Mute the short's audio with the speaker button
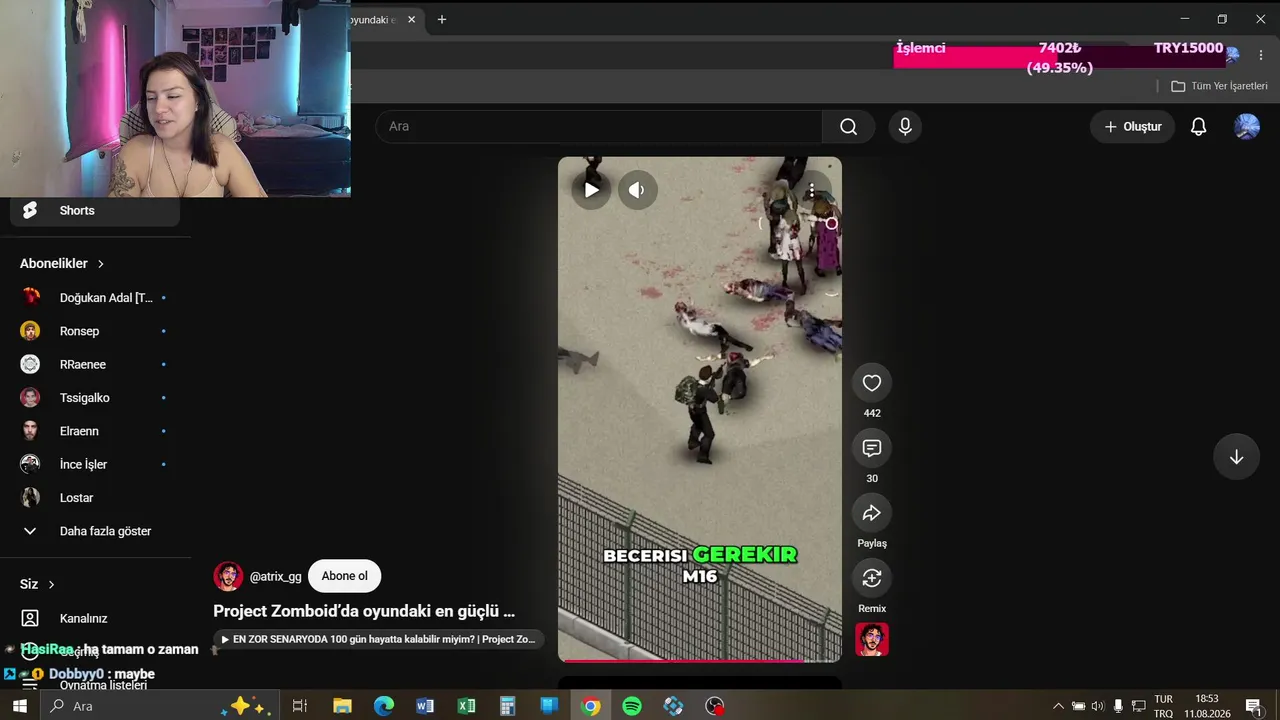Viewport: 1280px width, 720px height. (637, 190)
